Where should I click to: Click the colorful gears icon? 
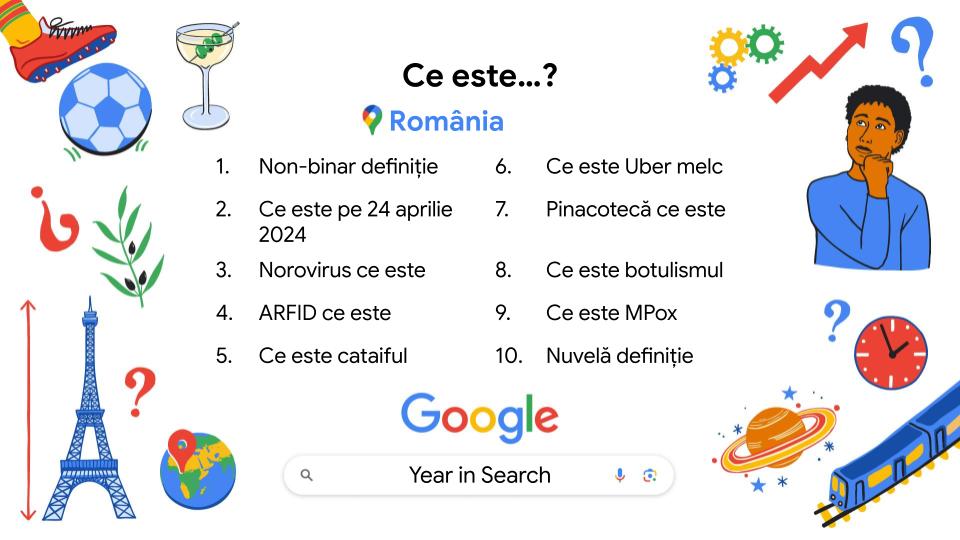[744, 56]
